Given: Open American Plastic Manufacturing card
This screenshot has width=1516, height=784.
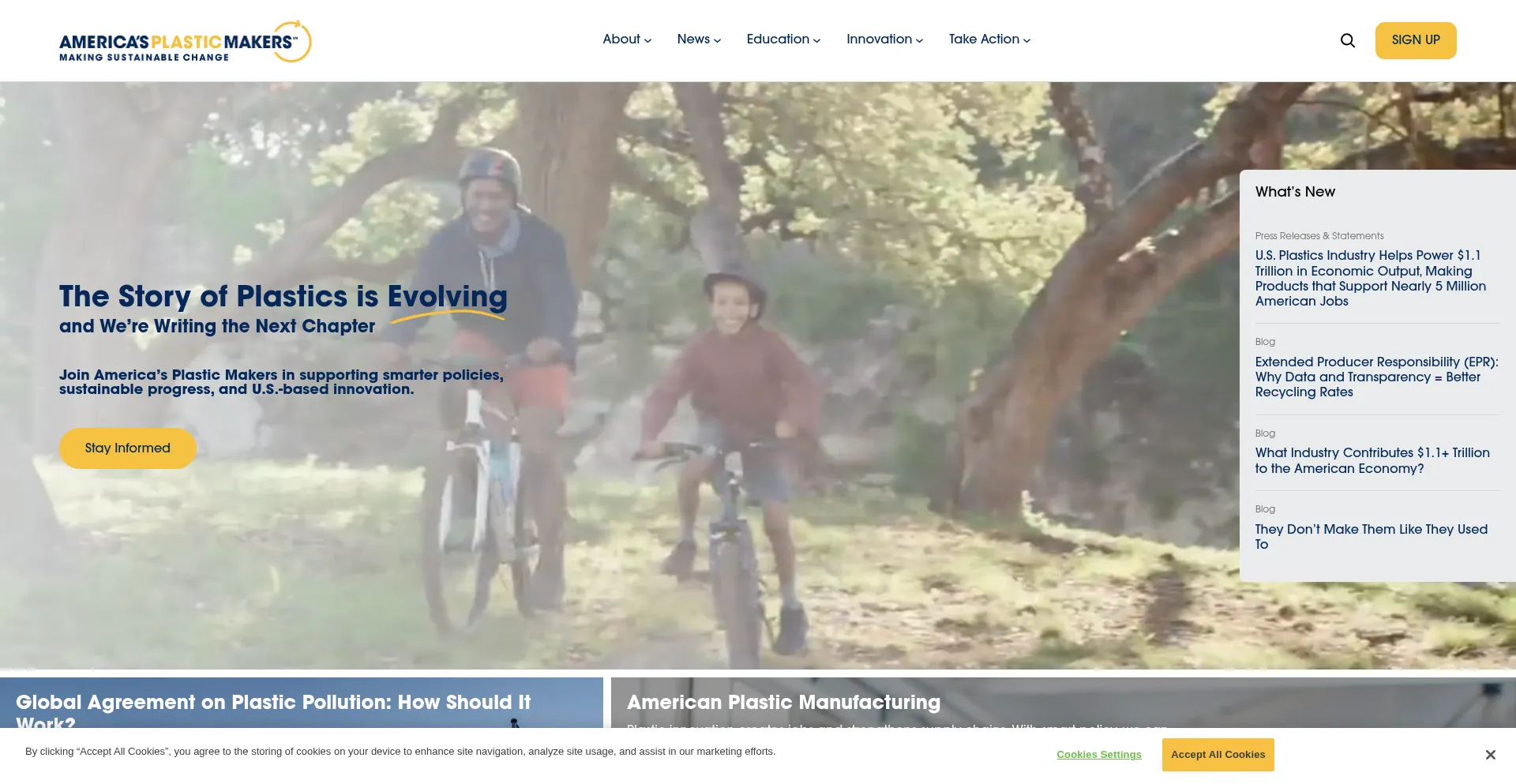Looking at the screenshot, I should (782, 703).
